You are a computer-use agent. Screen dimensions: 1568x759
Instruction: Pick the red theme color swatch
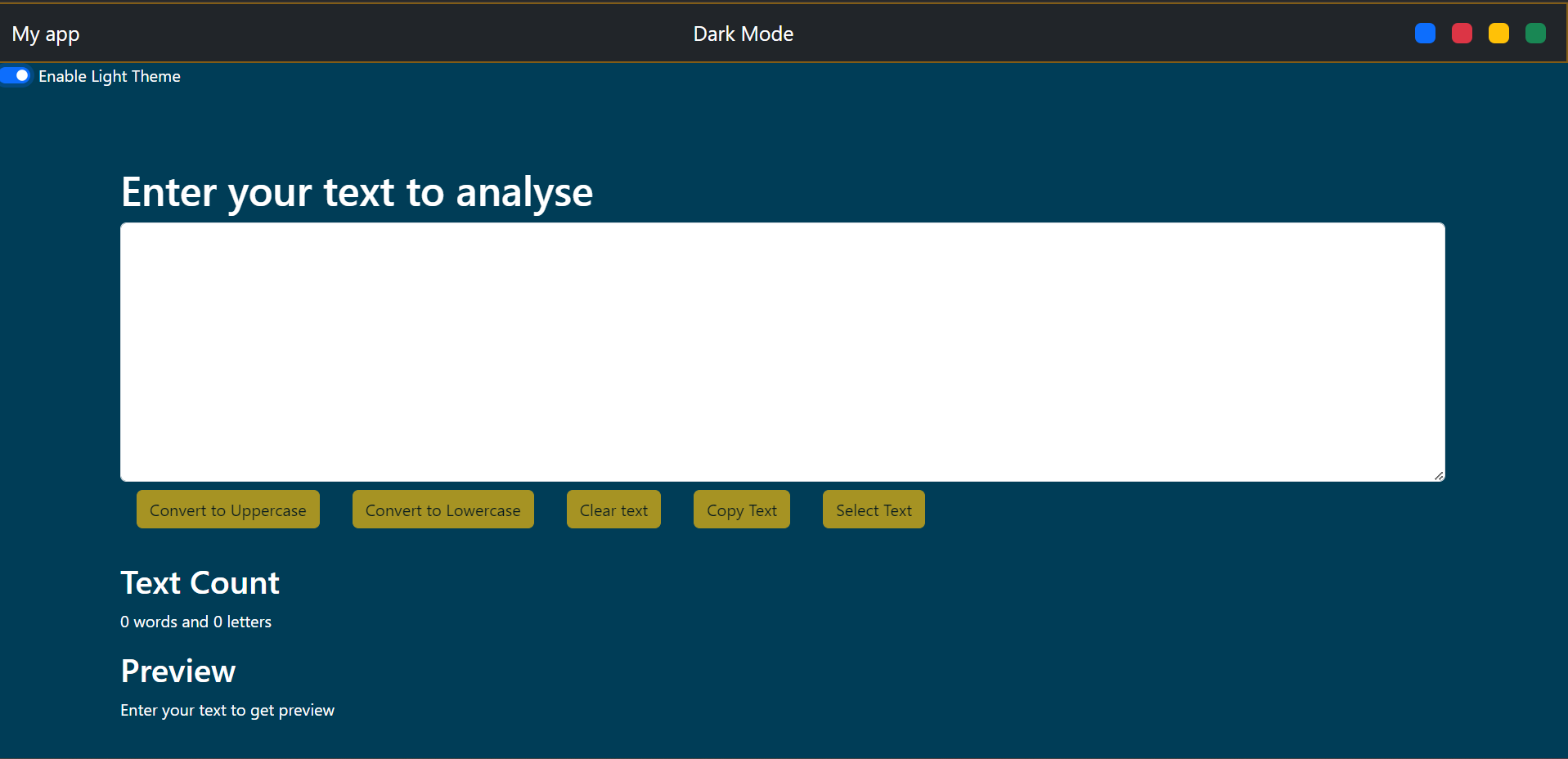(1462, 34)
